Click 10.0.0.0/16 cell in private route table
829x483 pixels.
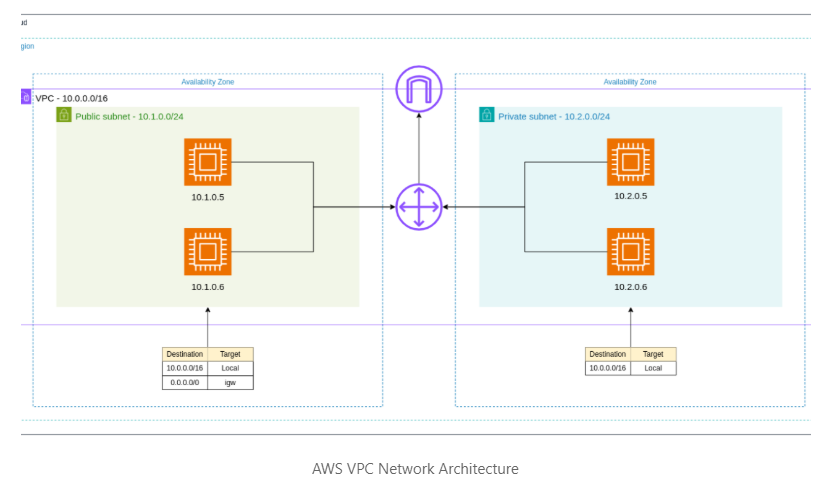(x=607, y=368)
